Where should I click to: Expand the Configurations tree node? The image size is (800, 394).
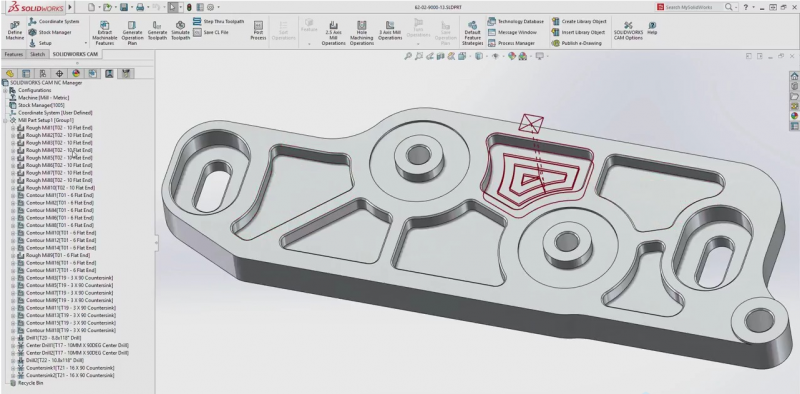[x=6, y=90]
